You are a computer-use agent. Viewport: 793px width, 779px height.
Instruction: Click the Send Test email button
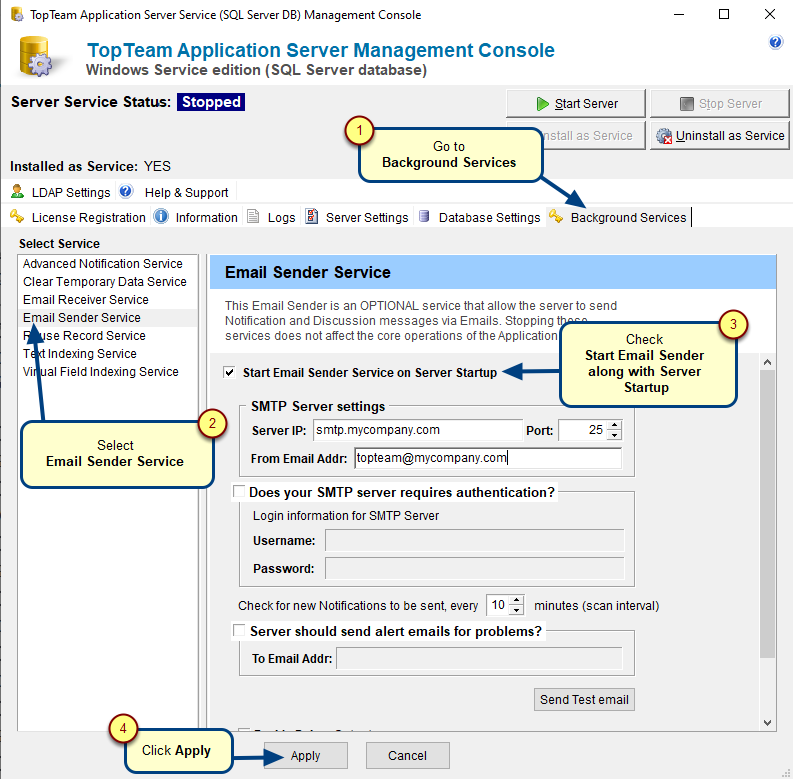pyautogui.click(x=584, y=700)
